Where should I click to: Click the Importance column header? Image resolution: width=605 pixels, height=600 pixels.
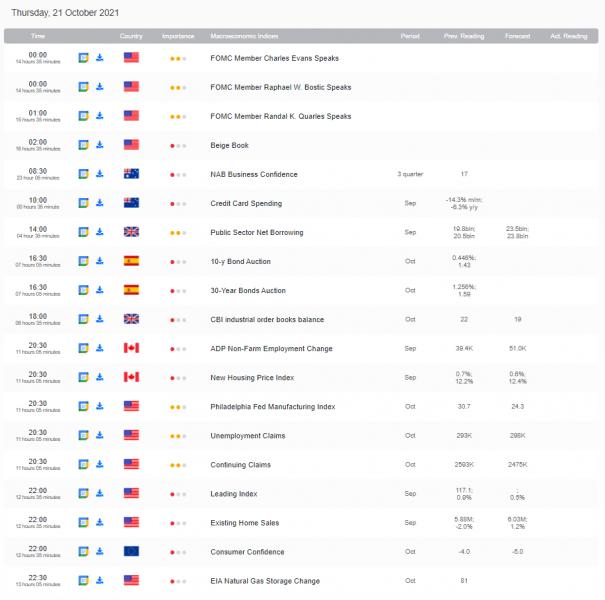pyautogui.click(x=178, y=36)
